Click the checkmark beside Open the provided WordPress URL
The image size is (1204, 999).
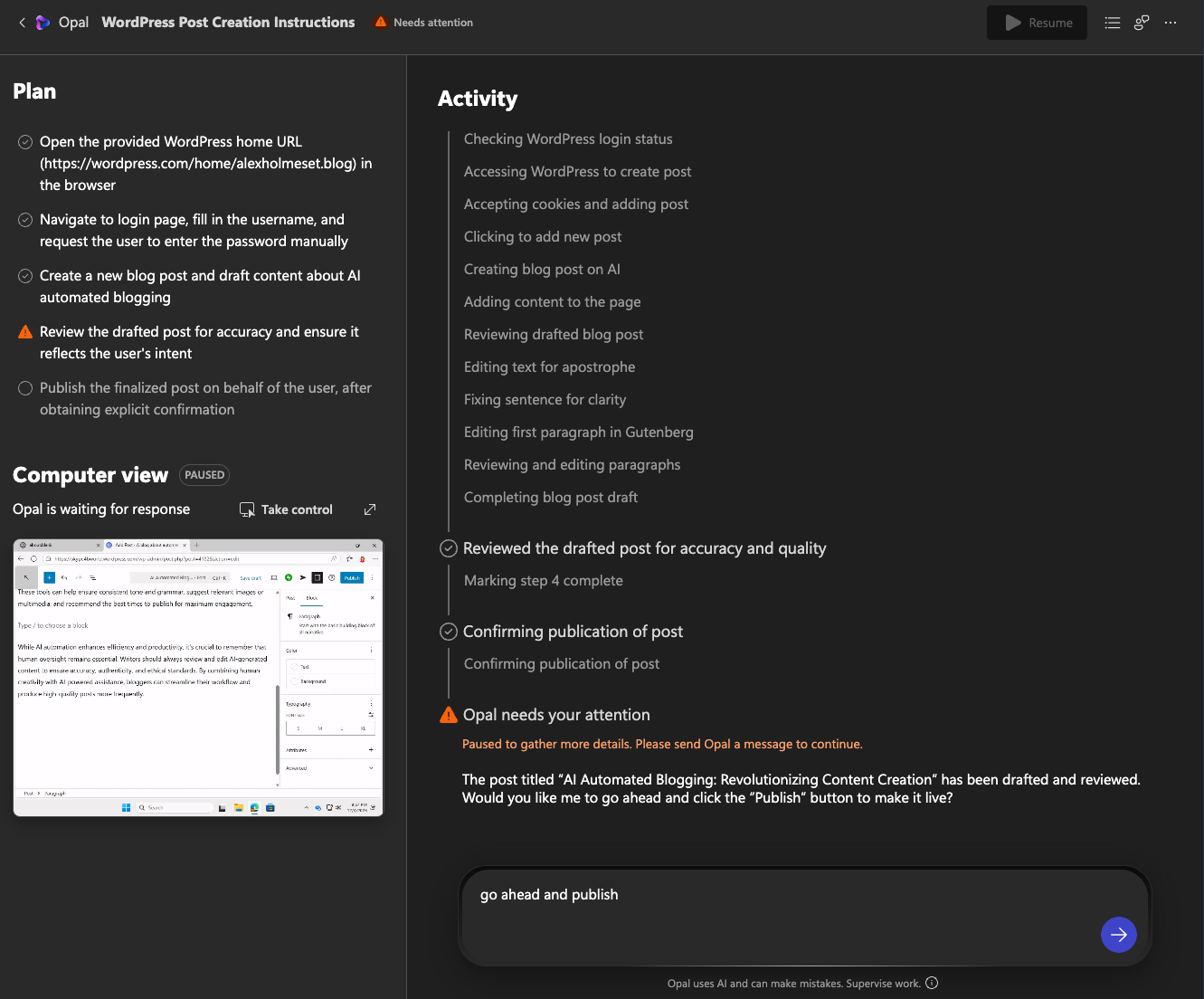pos(25,142)
